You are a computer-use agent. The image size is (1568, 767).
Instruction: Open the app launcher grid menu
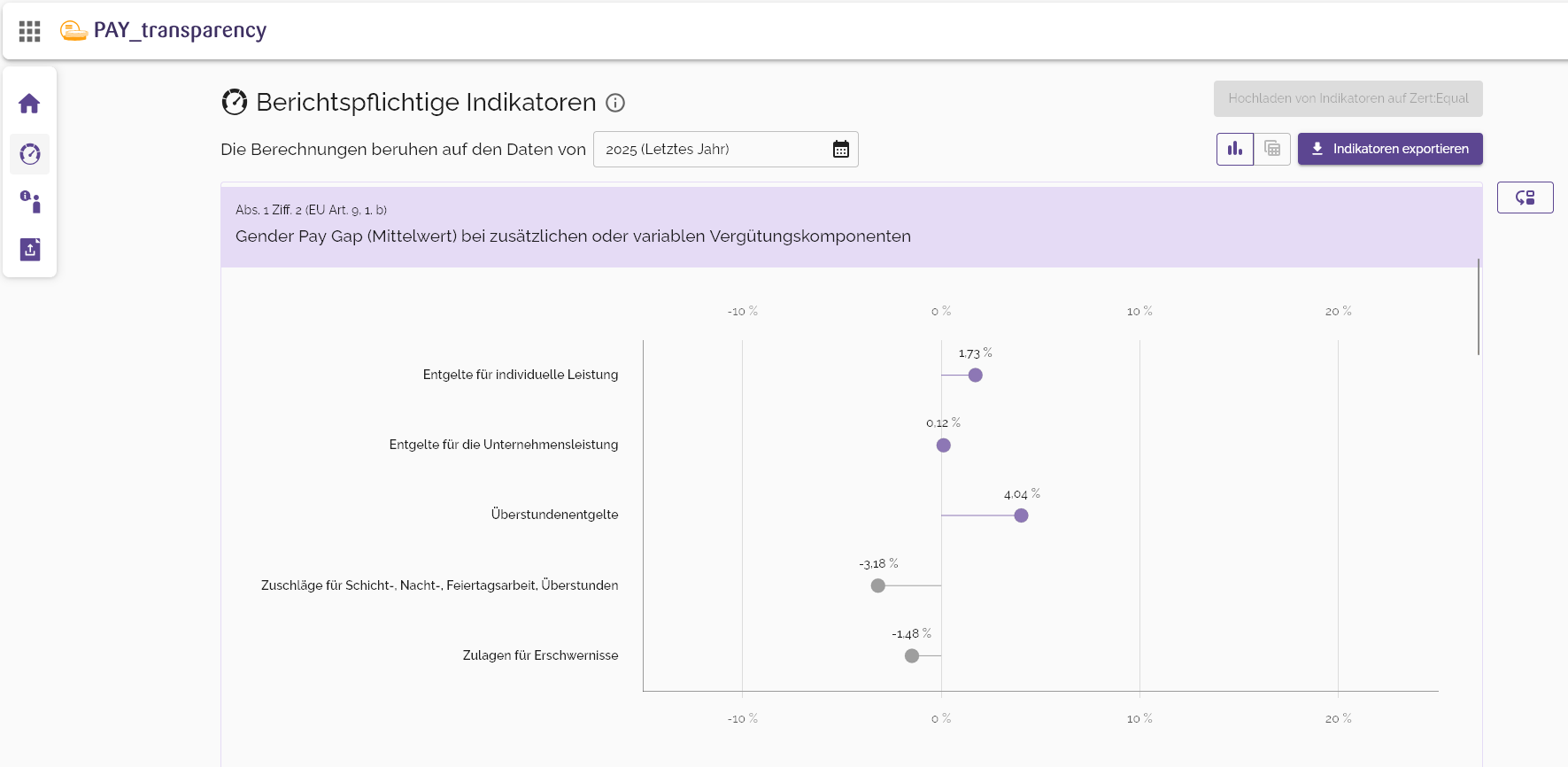point(29,31)
